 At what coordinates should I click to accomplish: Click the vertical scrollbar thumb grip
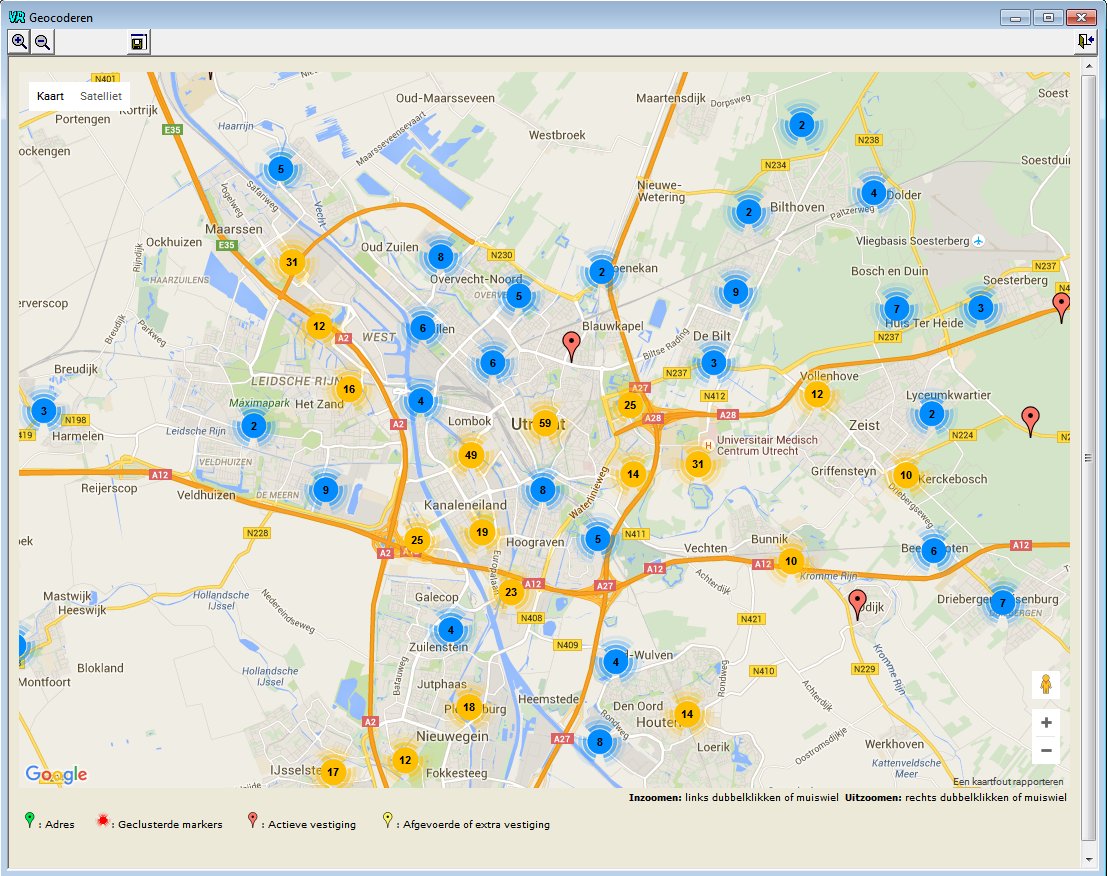[1088, 458]
